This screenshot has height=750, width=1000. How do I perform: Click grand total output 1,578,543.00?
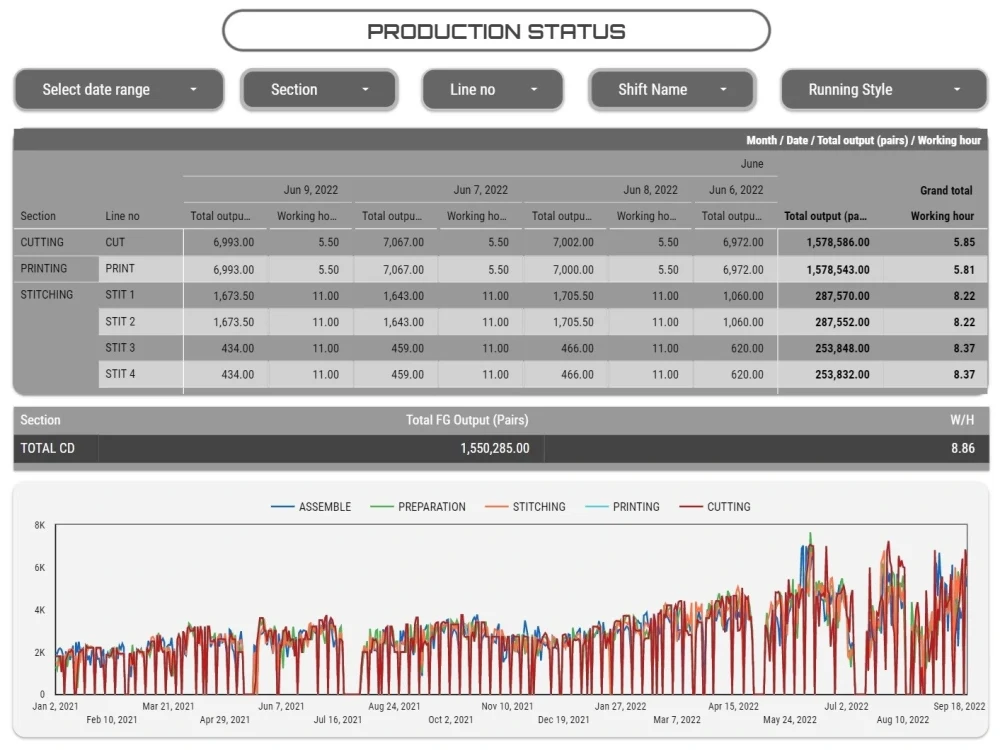tap(837, 269)
